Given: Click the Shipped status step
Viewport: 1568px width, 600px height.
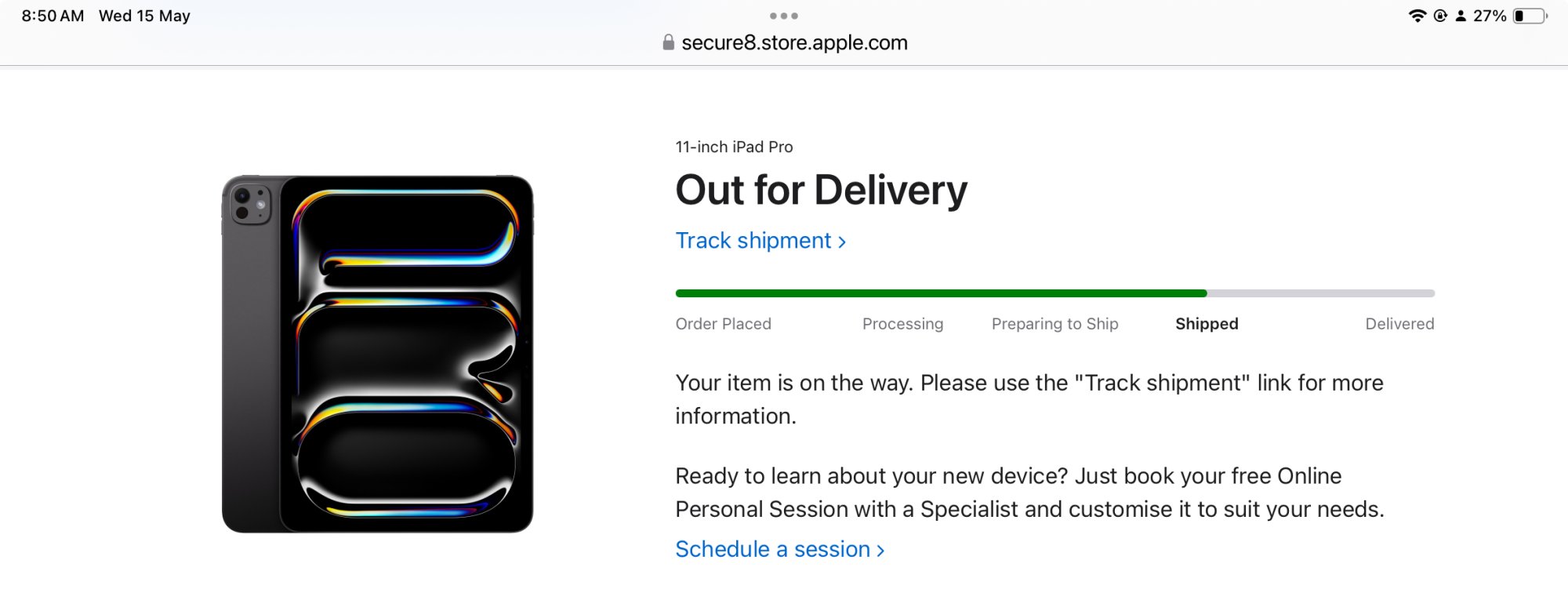Looking at the screenshot, I should point(1207,324).
